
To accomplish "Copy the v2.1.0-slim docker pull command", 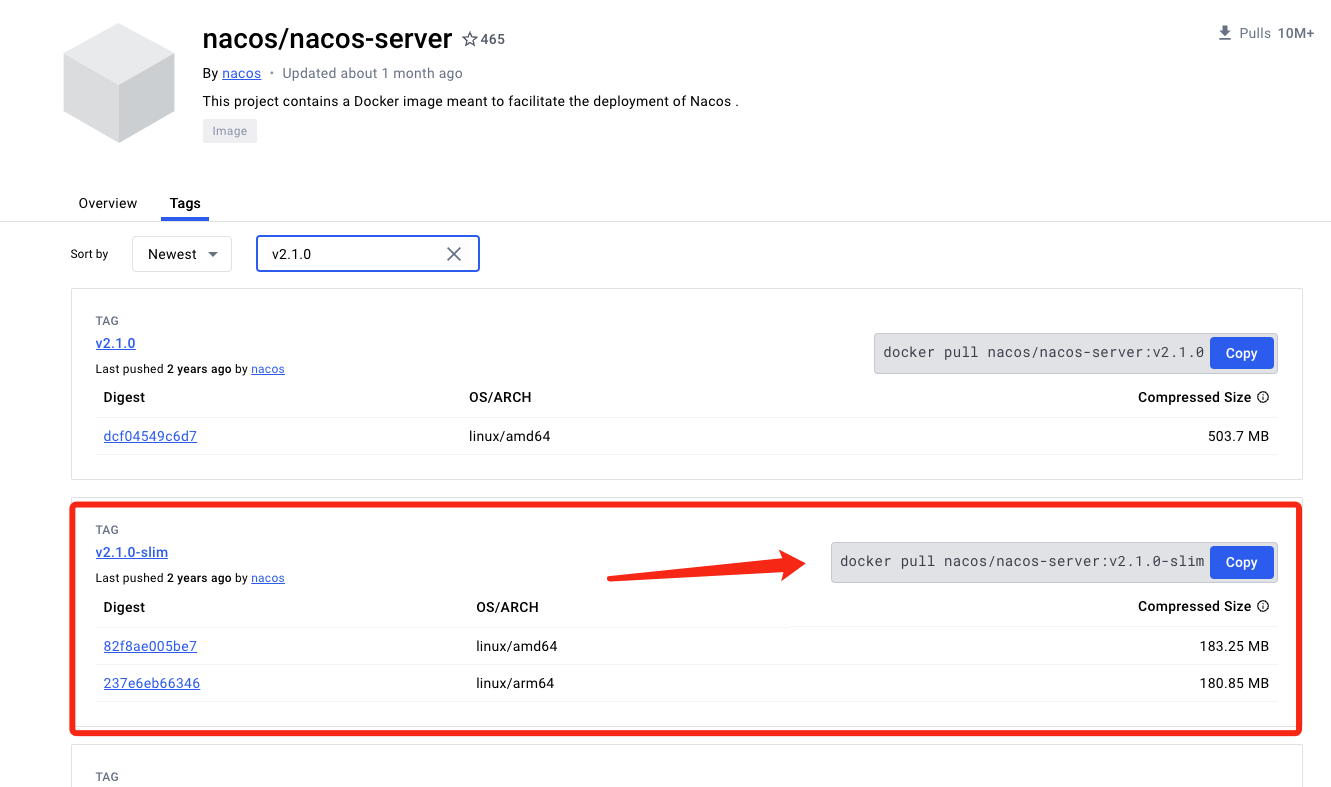I will point(1241,562).
